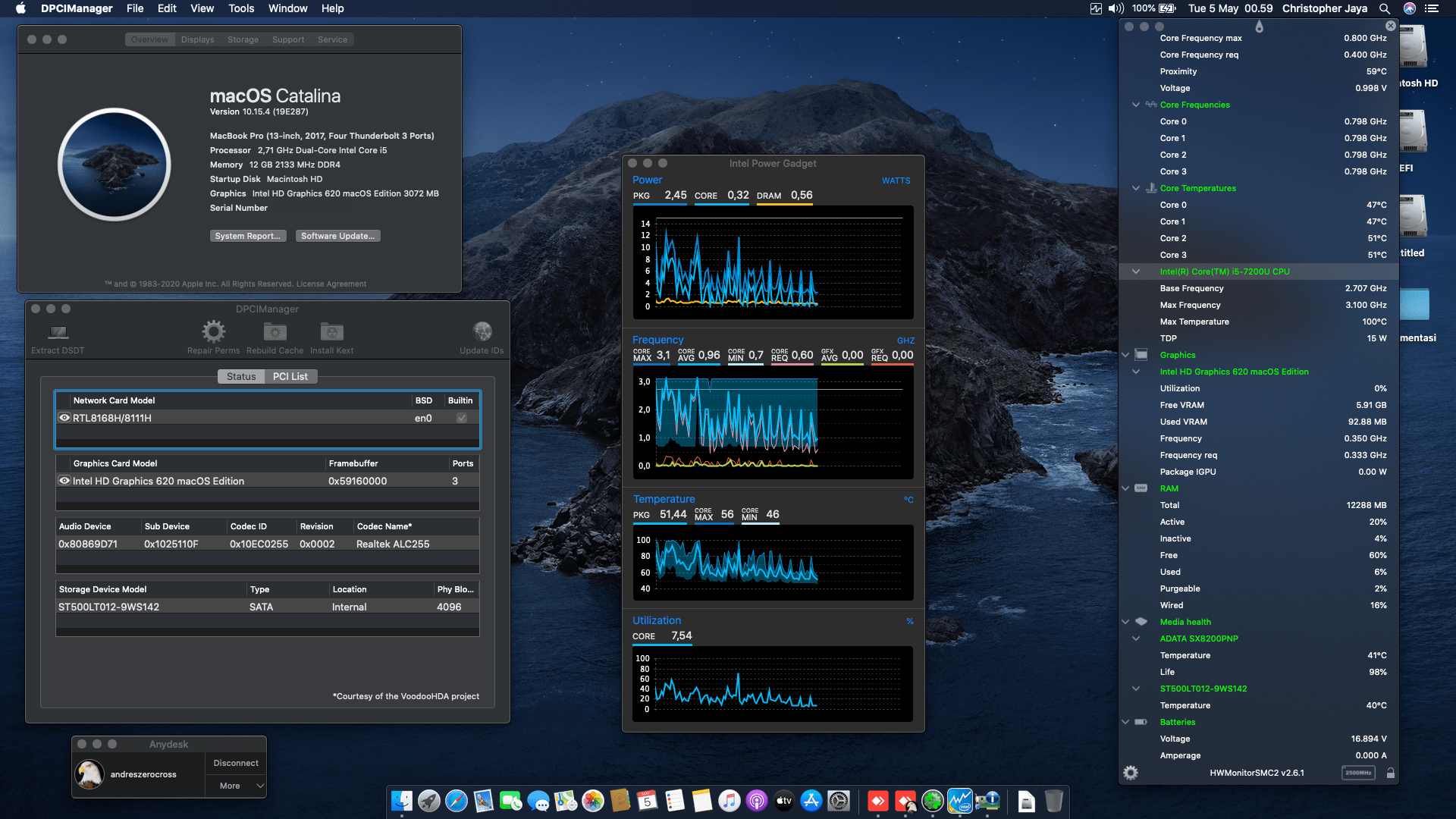Screen dimensions: 1456x819
Task: Click the Software Update... button
Action: 337,236
